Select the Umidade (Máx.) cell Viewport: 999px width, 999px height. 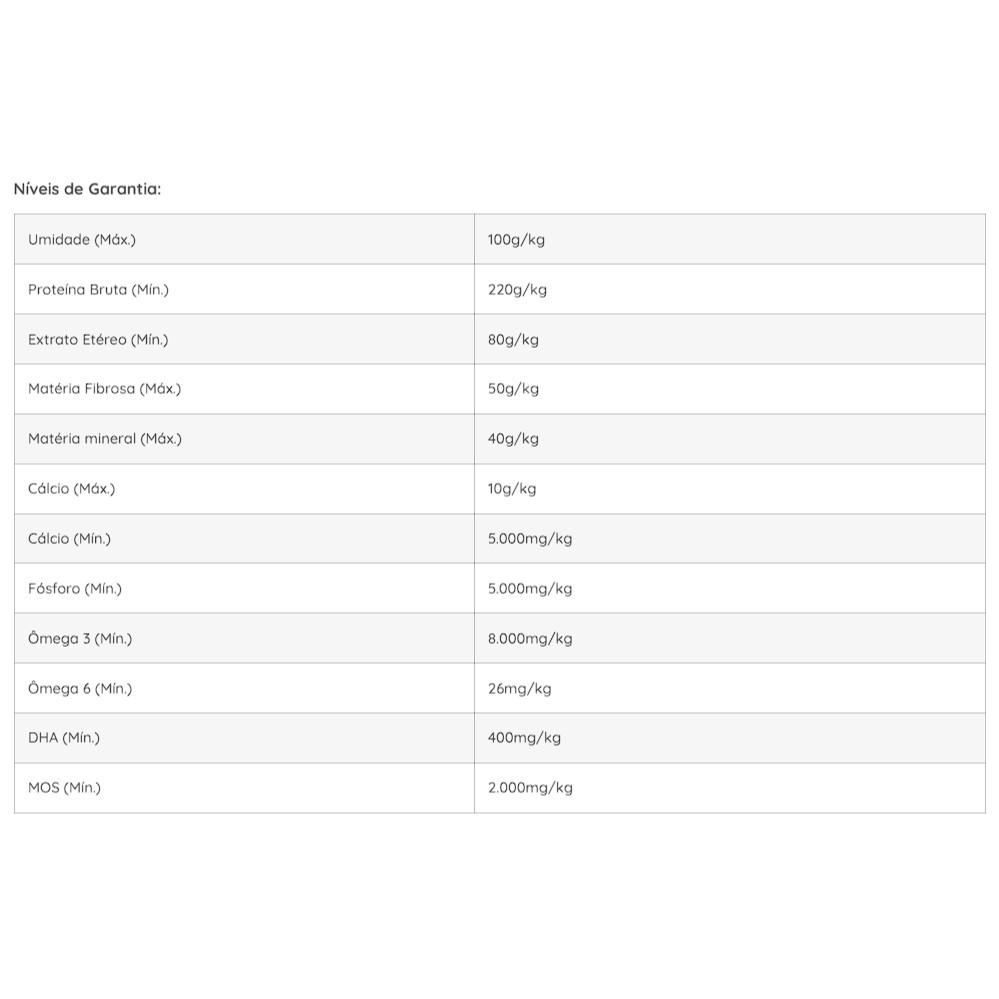point(82,240)
